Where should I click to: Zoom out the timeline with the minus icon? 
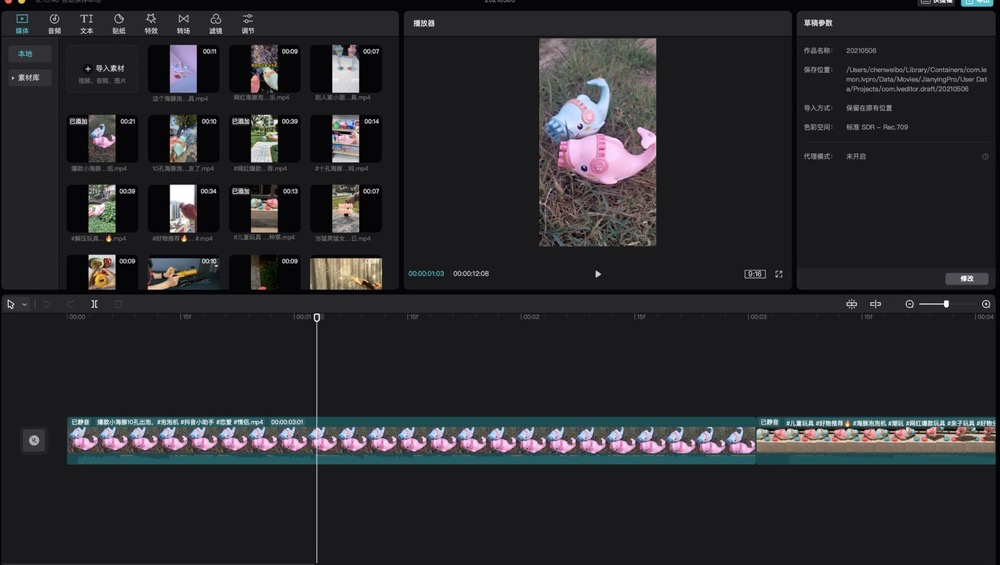pos(909,304)
